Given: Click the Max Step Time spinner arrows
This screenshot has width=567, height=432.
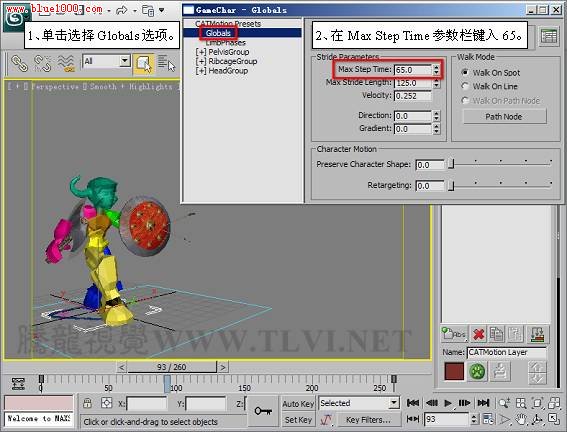Looking at the screenshot, I should pos(436,69).
